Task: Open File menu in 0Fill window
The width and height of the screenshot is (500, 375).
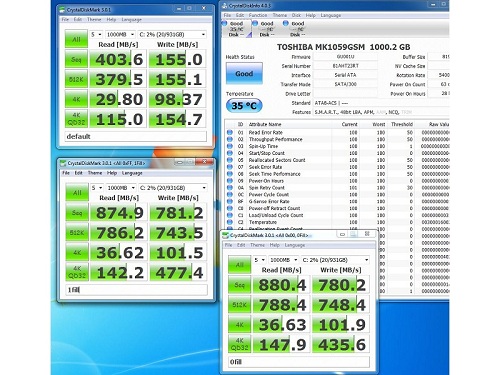Action: pos(228,245)
